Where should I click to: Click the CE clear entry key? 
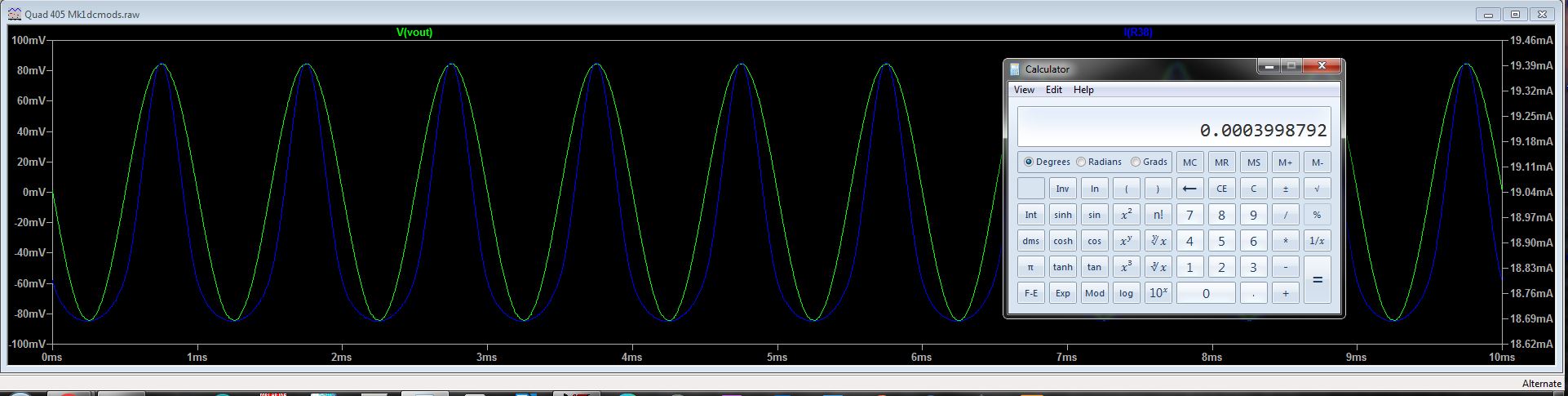point(1221,189)
